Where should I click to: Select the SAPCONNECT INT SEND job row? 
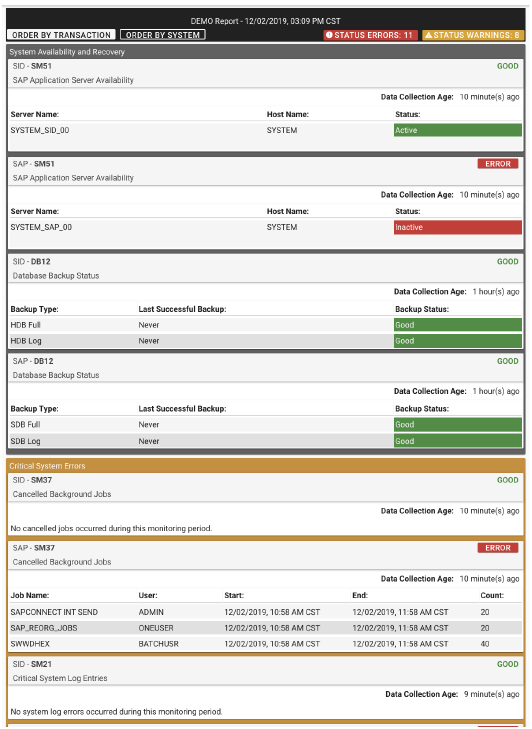tap(266, 612)
